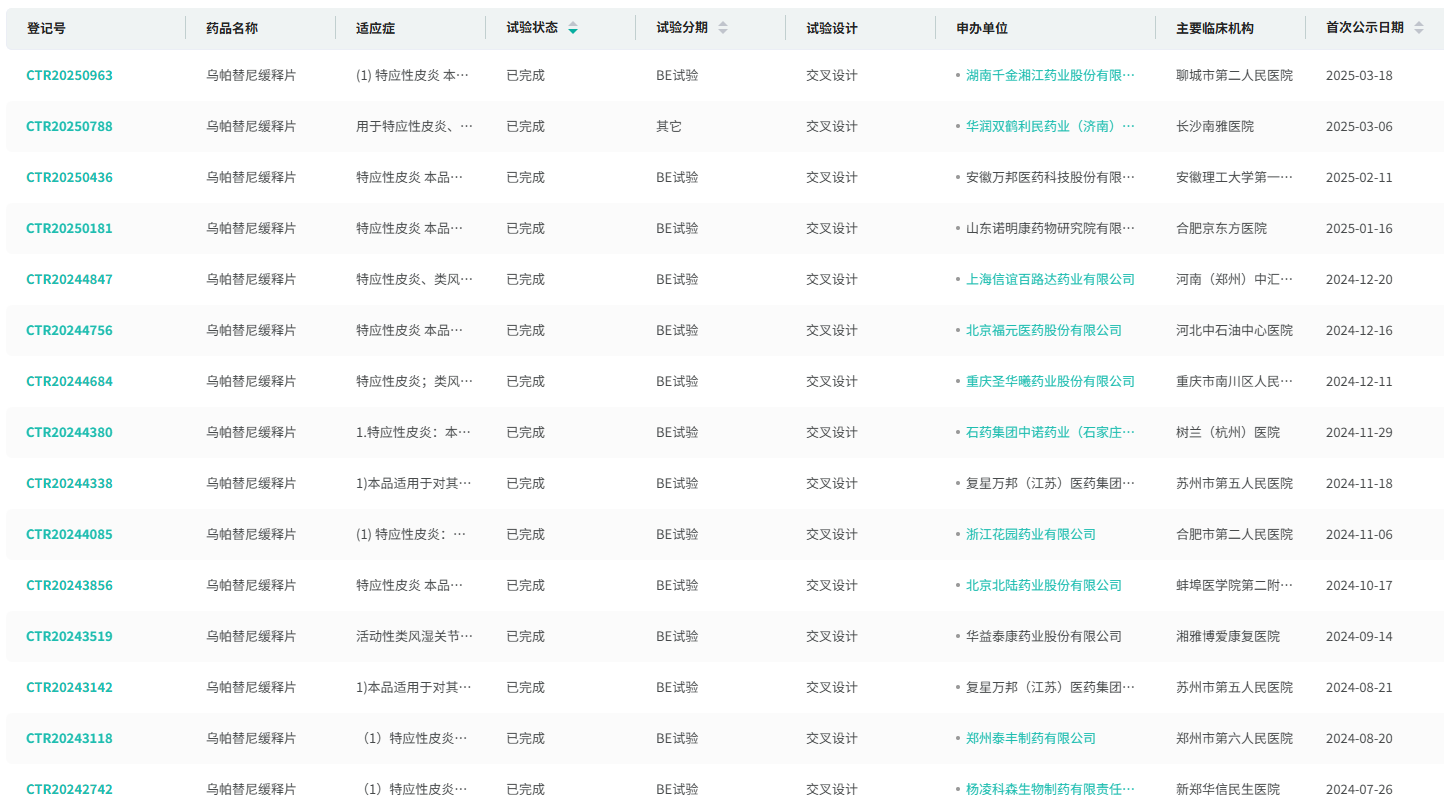Screen dimensions: 1444x808
Task: Select institution 合肥京东方医院
Action: point(1221,228)
